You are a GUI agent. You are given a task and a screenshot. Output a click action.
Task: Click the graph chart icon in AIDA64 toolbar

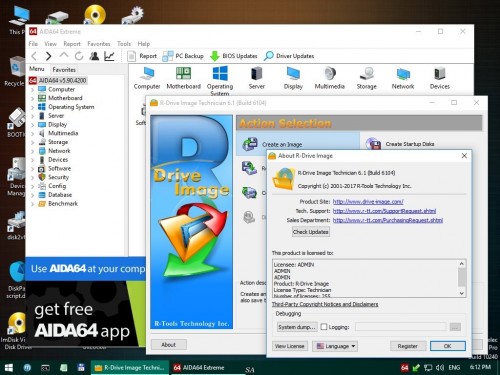coord(109,56)
